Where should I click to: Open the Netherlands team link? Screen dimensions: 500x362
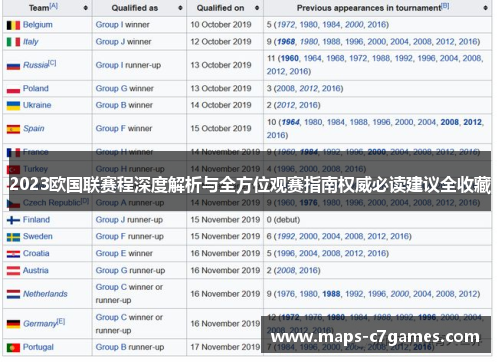(x=45, y=294)
